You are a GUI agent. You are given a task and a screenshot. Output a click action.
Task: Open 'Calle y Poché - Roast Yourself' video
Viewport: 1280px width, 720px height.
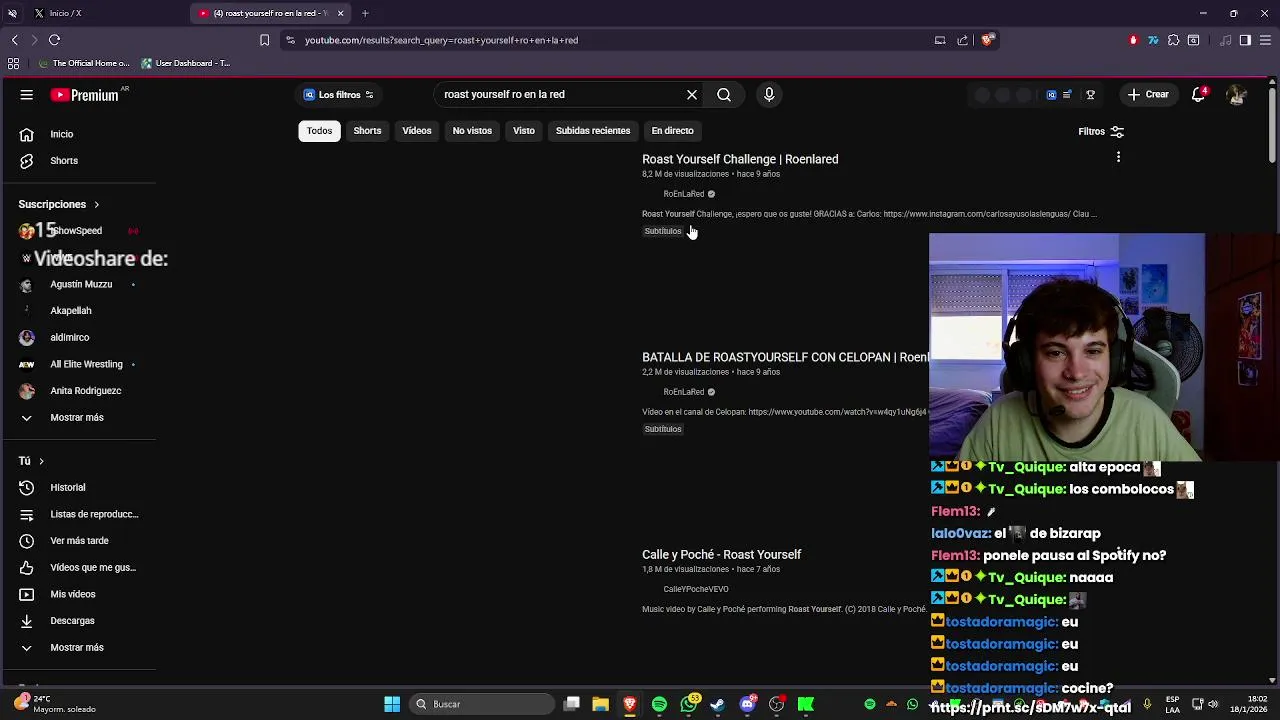click(x=721, y=554)
